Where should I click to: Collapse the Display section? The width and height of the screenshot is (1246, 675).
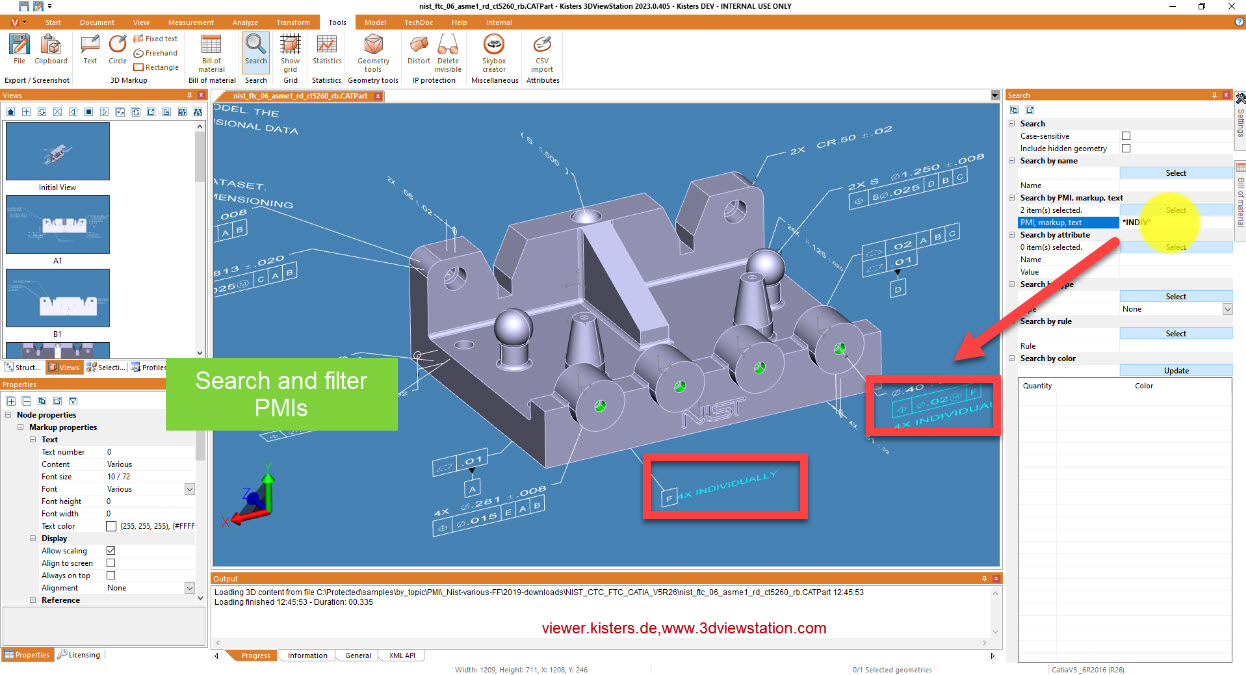(32, 538)
